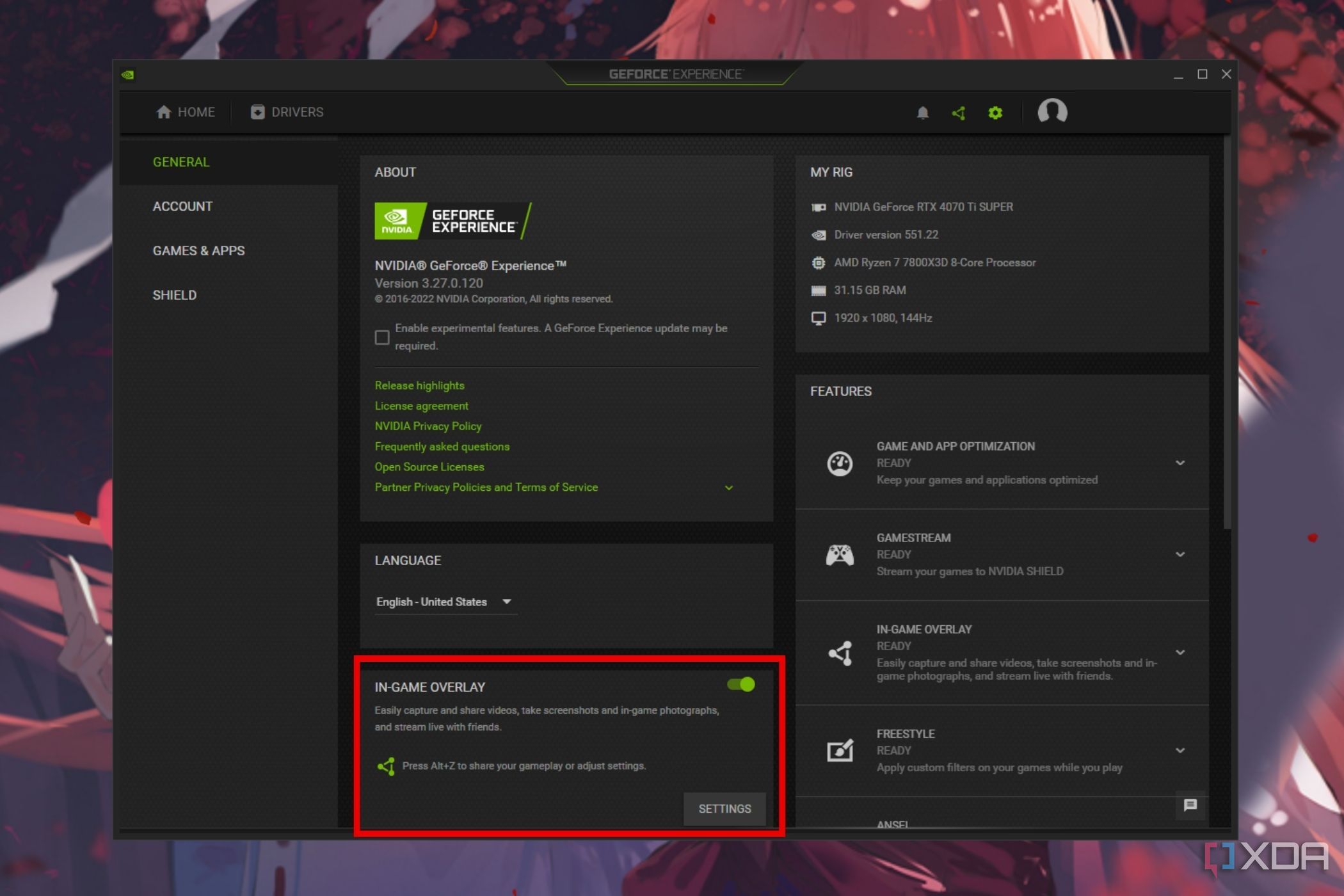Click the DRIVERS tab in top navigation
Image resolution: width=1344 pixels, height=896 pixels.
pos(286,111)
